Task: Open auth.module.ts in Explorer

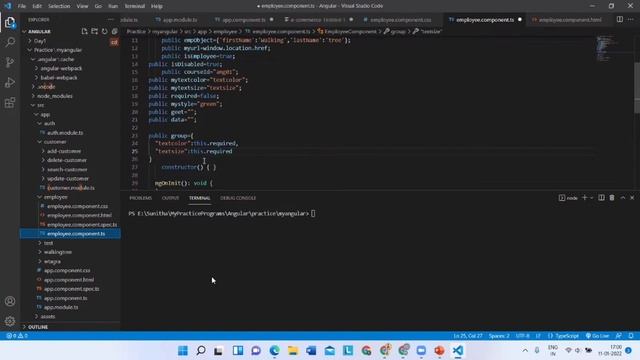Action: tap(65, 133)
